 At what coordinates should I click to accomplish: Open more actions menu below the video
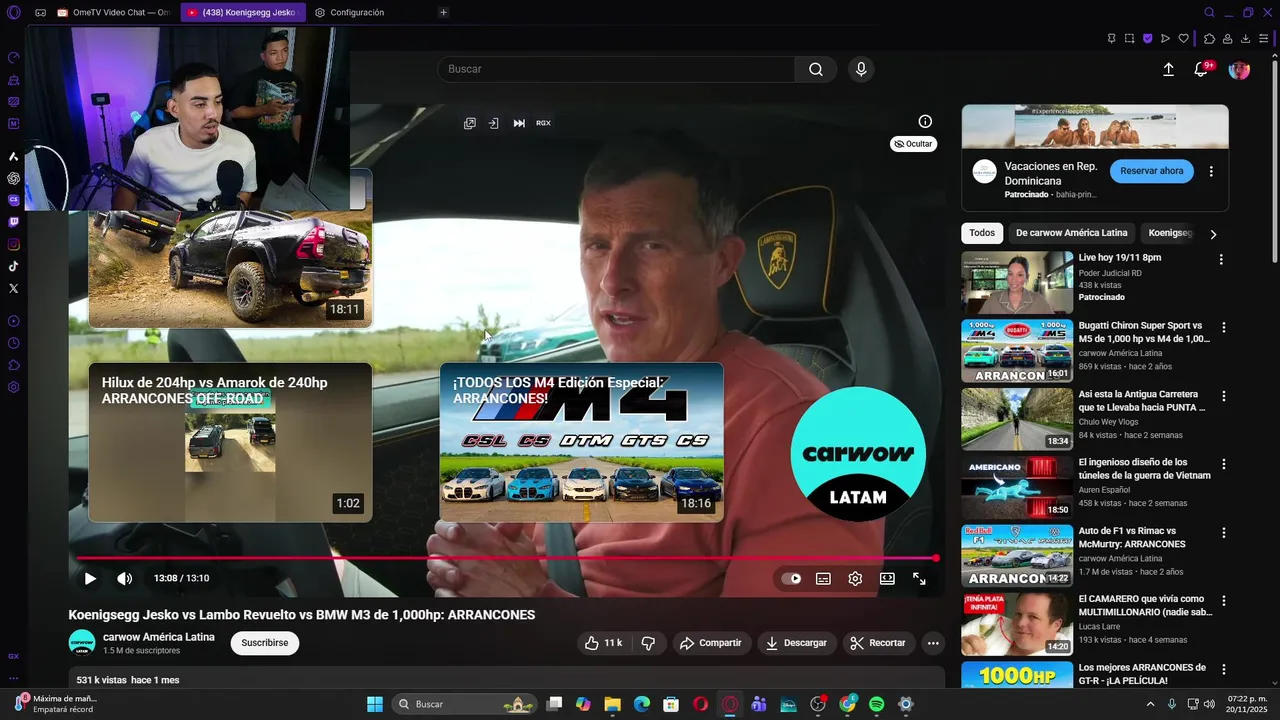click(933, 643)
